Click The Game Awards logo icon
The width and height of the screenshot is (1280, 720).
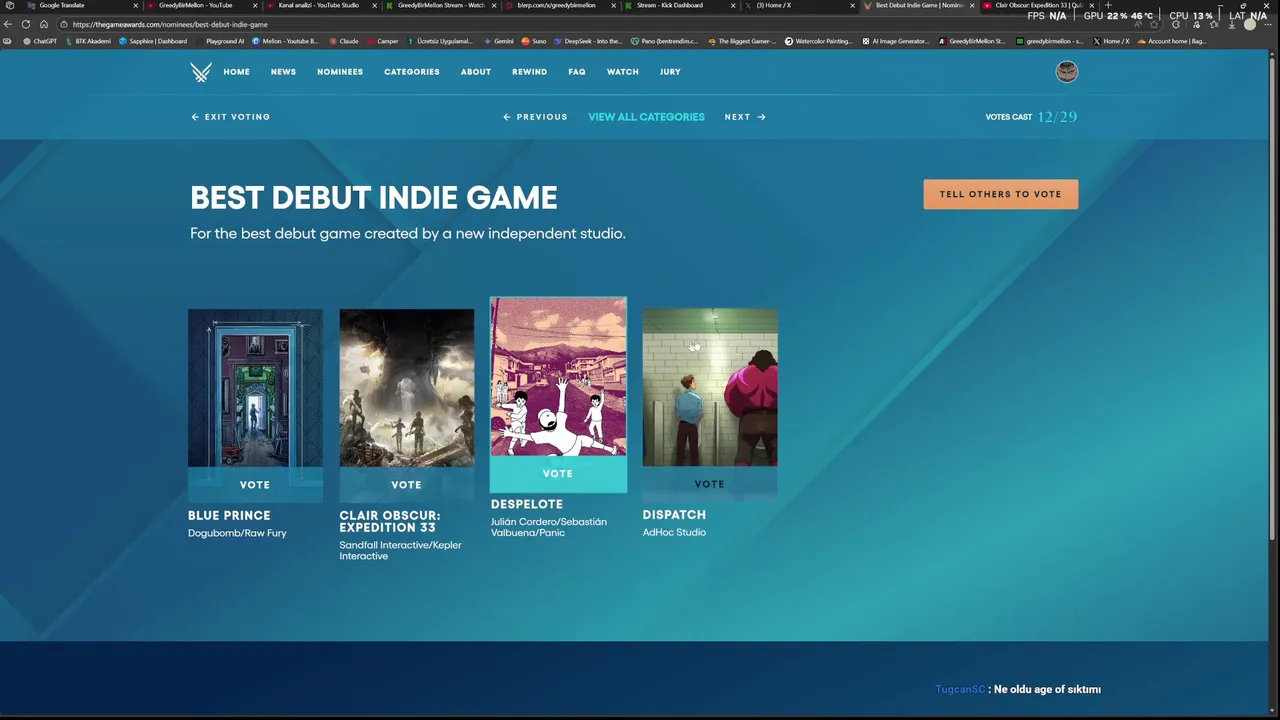(201, 72)
